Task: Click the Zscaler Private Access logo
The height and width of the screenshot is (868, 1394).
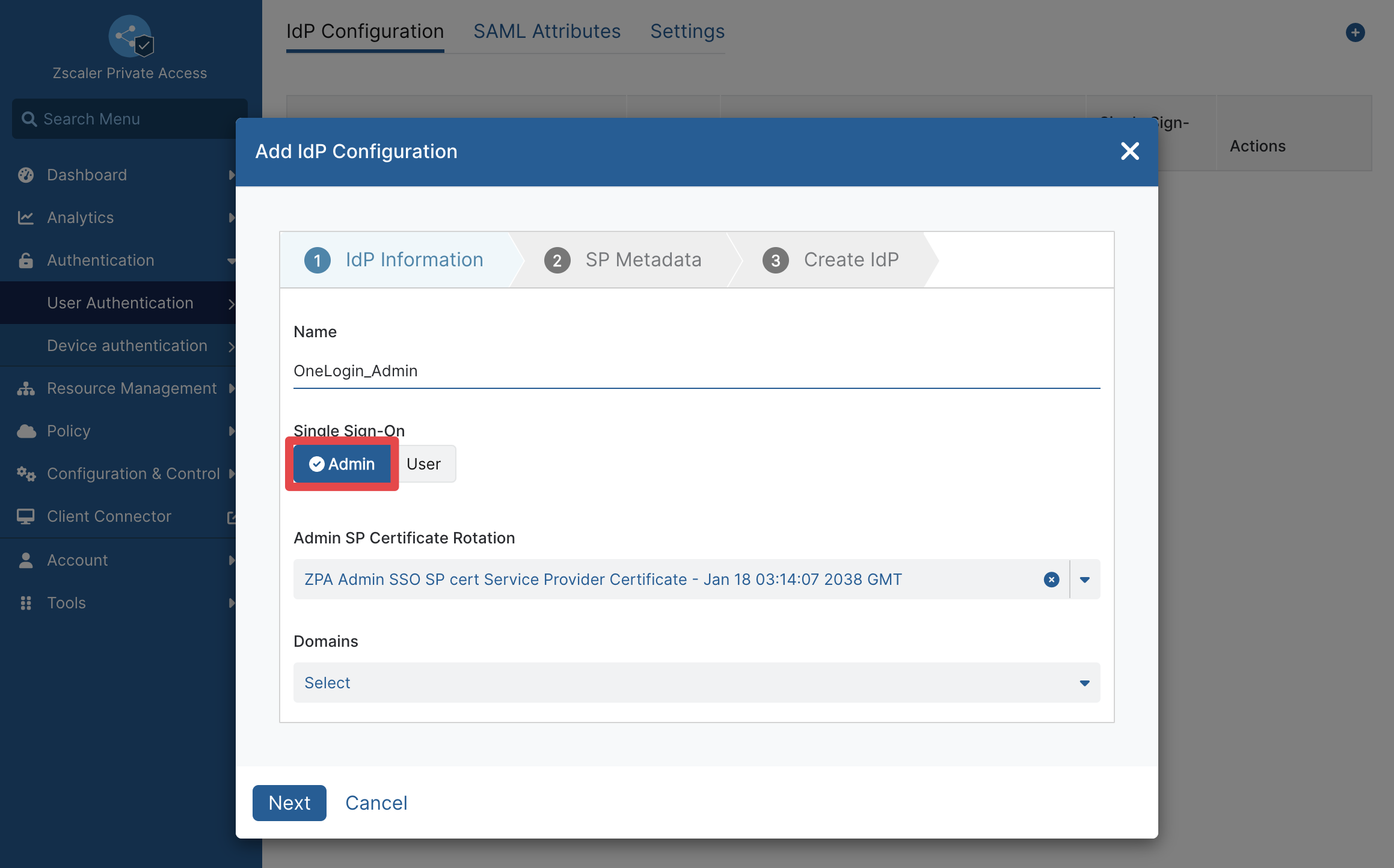Action: tap(131, 36)
